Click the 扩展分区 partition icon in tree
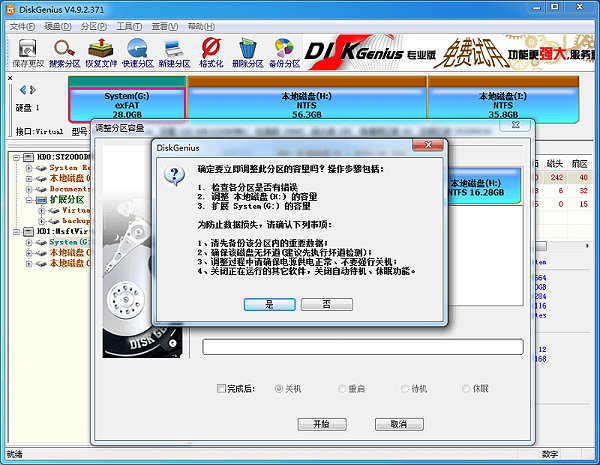This screenshot has width=600, height=465. coord(41,200)
